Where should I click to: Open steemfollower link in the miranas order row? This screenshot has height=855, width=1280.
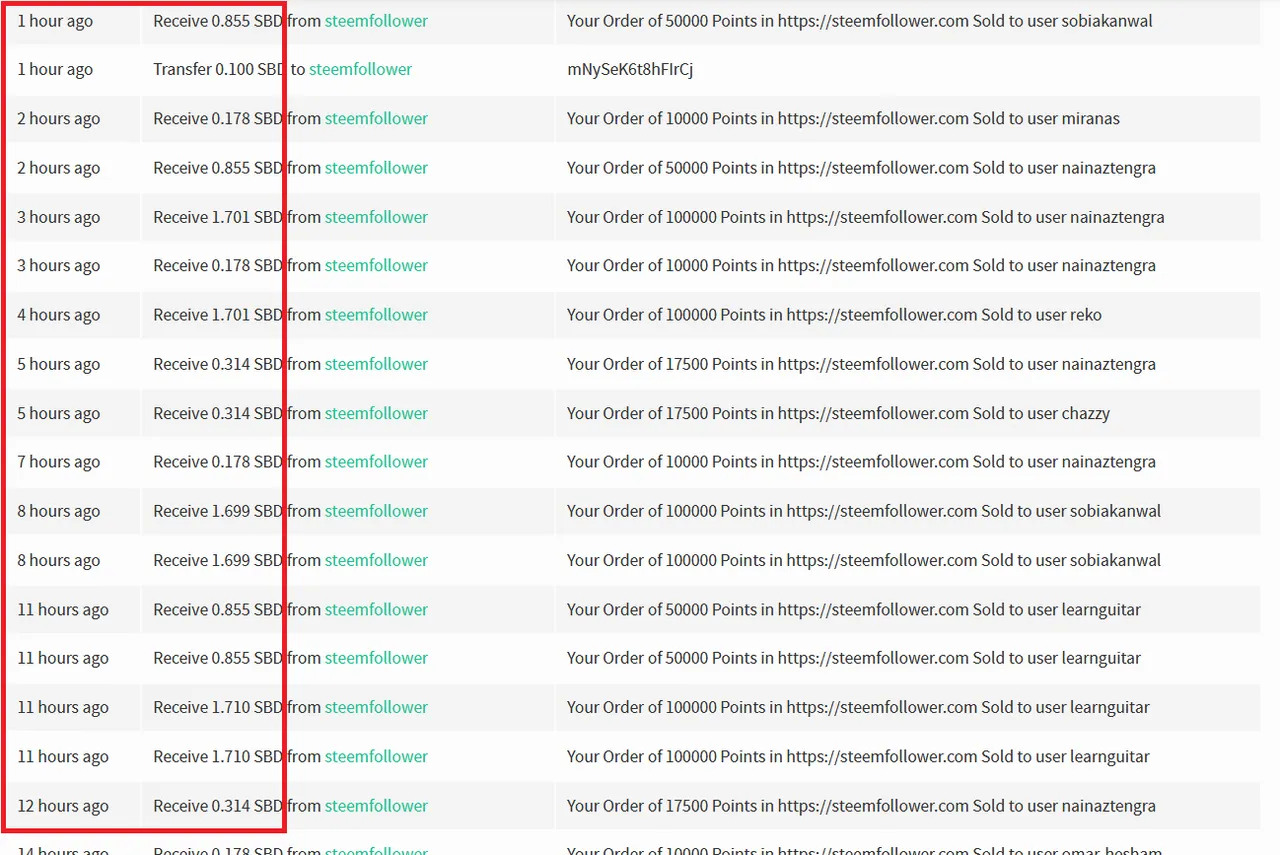376,118
